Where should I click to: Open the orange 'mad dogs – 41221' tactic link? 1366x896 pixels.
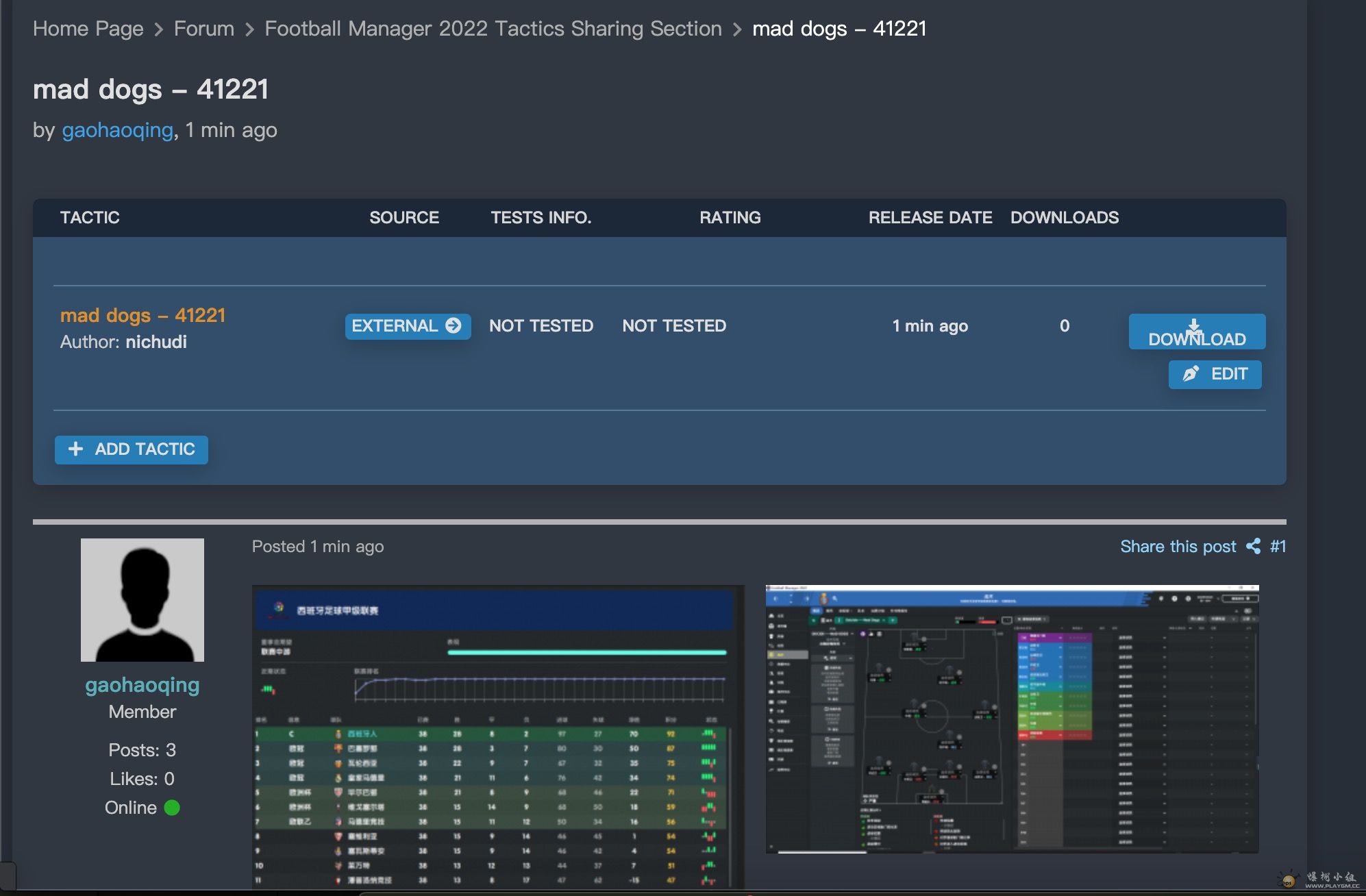(142, 315)
